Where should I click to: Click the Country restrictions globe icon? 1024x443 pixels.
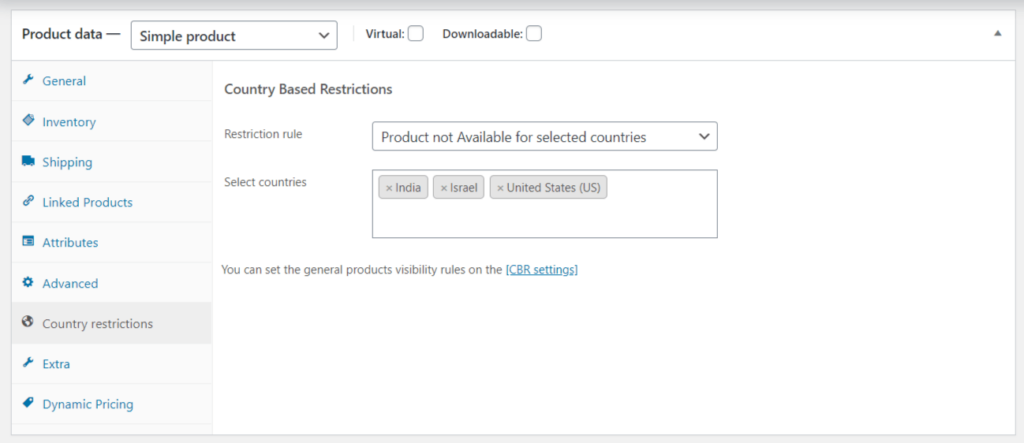pyautogui.click(x=28, y=323)
